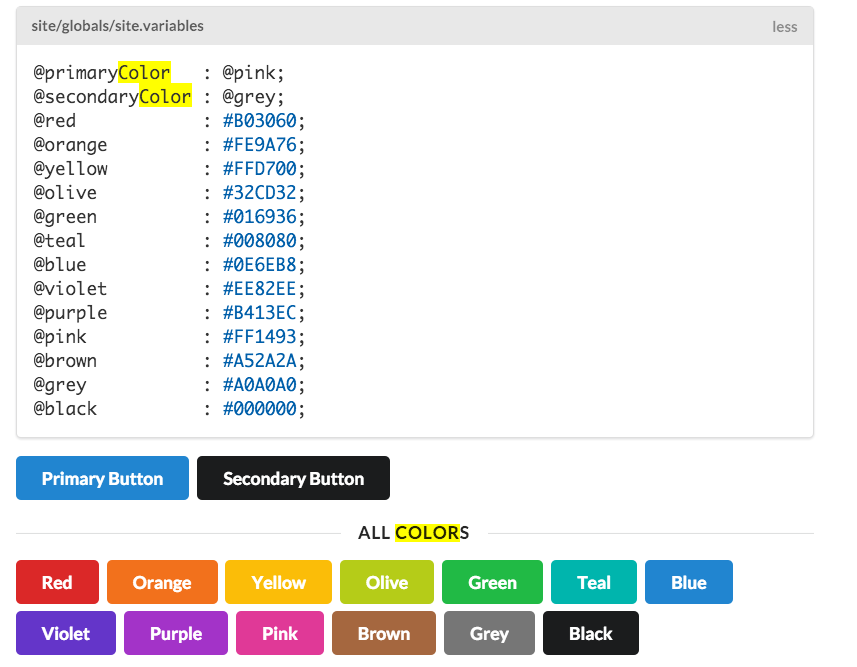This screenshot has height=667, width=857.
Task: Click the Primary Button
Action: 102,478
